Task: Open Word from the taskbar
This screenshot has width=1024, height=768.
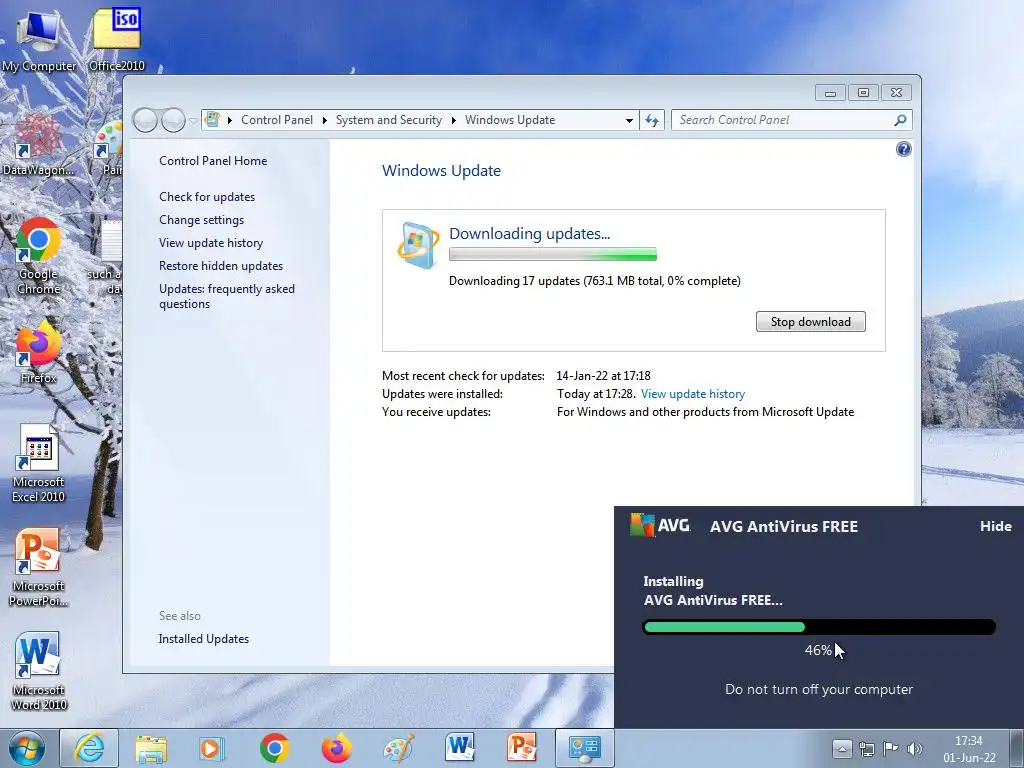Action: (x=460, y=748)
